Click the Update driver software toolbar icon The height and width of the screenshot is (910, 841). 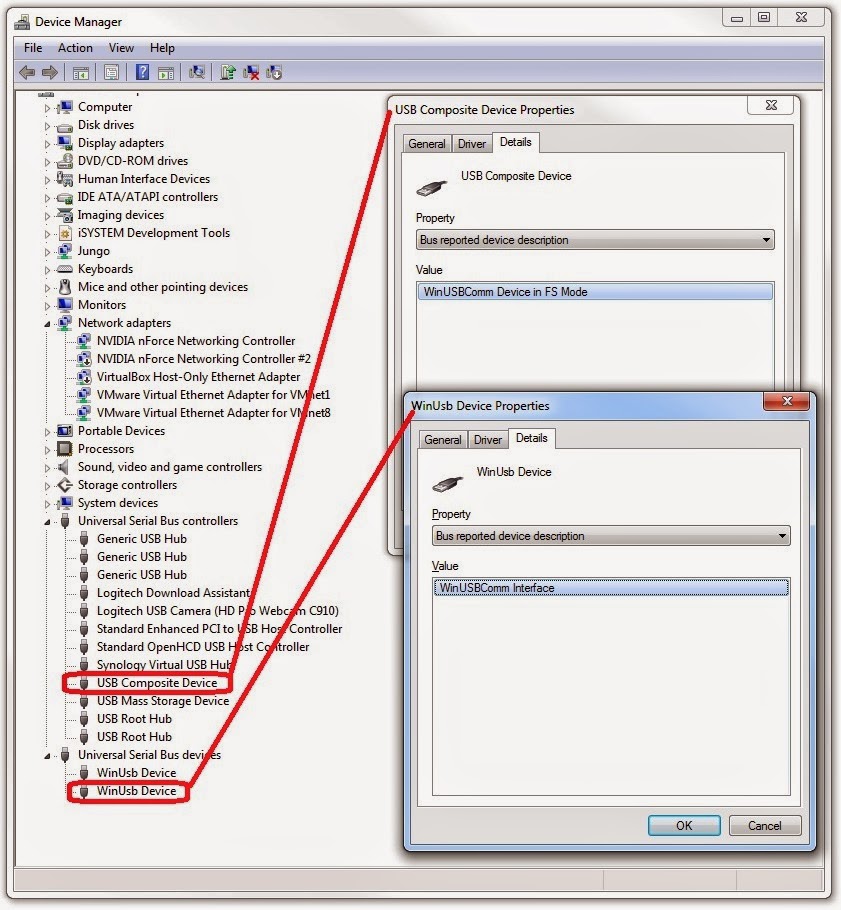228,73
